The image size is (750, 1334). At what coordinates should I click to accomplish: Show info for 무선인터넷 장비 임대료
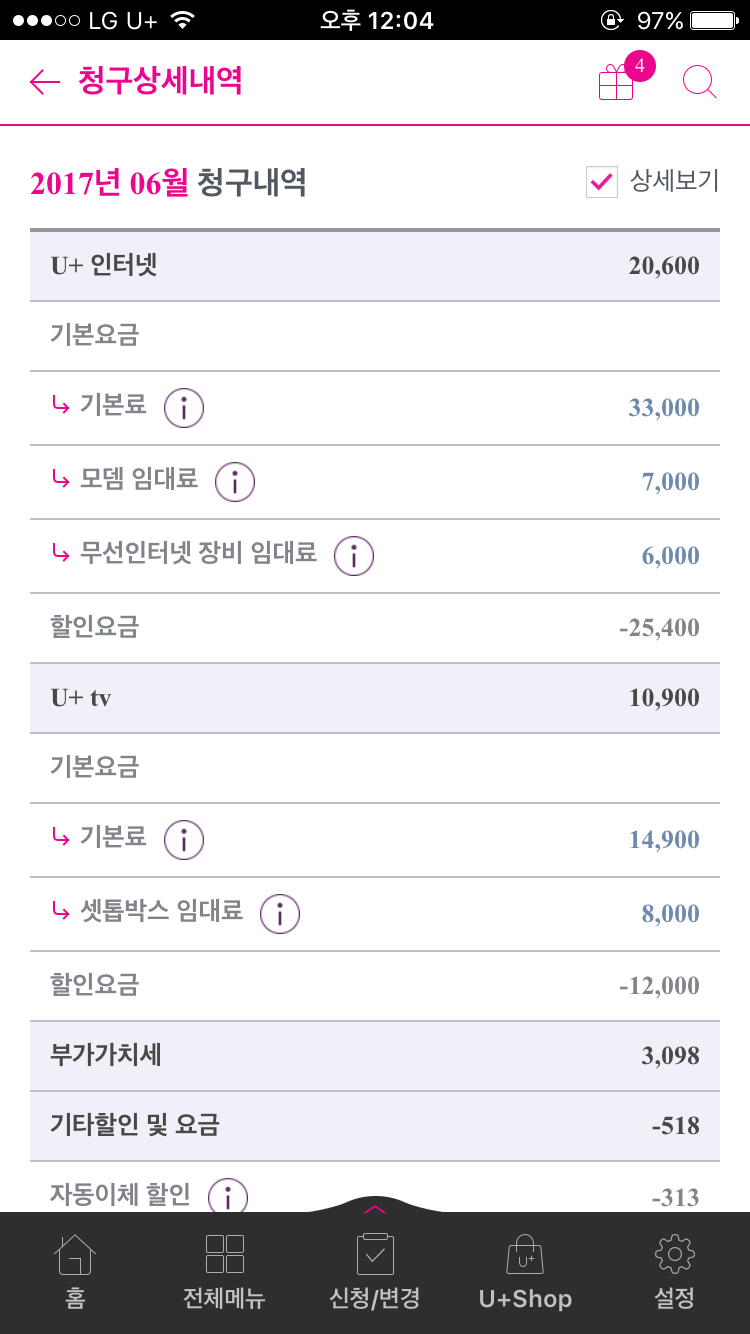pyautogui.click(x=354, y=555)
